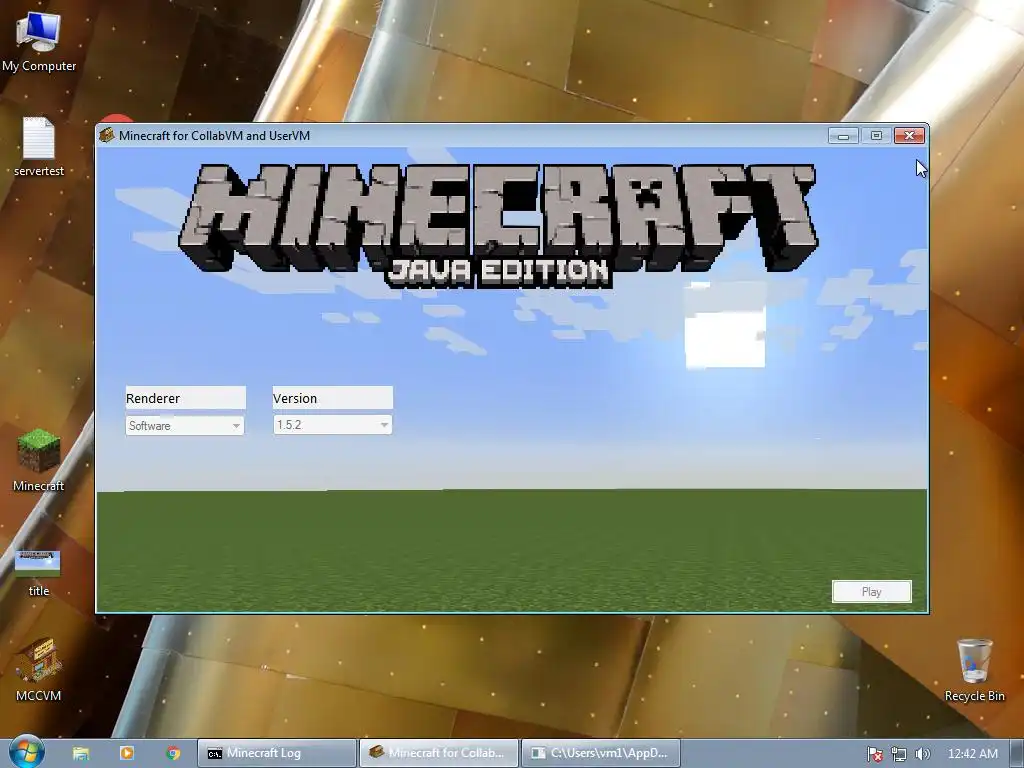
Task: Switch to Minecraft Log taskbar window
Action: click(x=277, y=753)
